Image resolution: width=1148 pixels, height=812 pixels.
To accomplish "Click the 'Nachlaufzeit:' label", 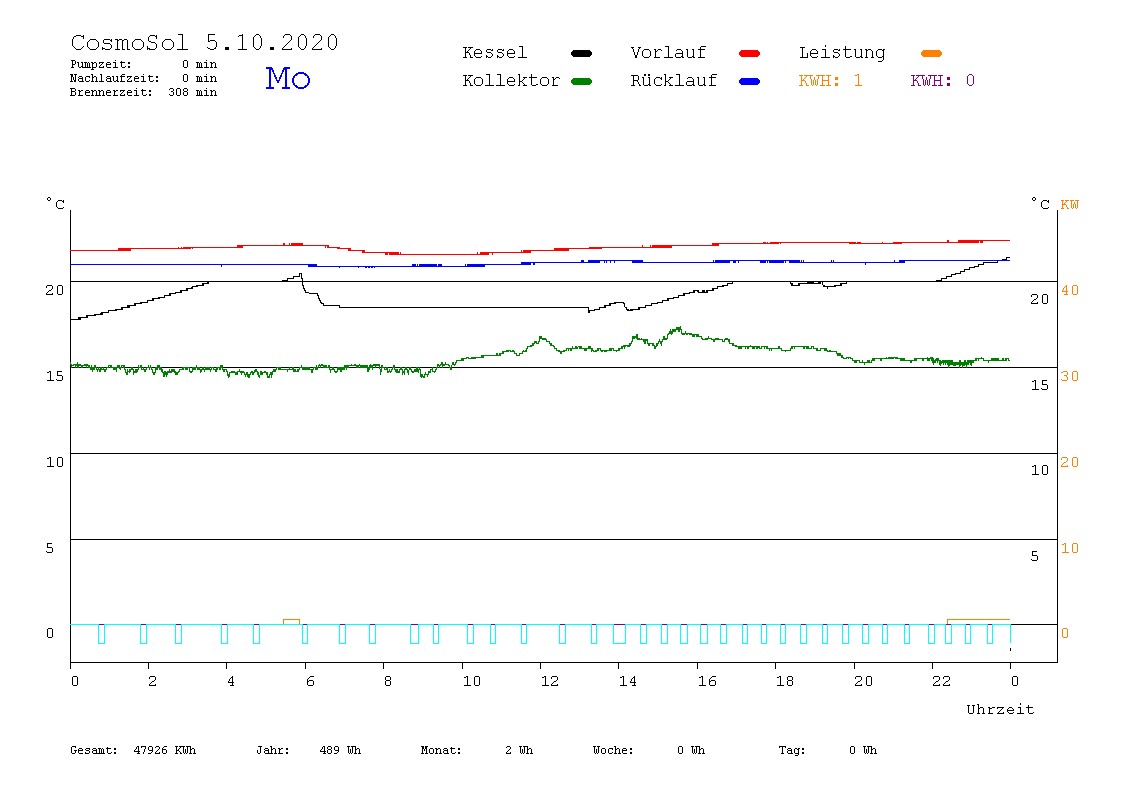I will click(x=115, y=78).
